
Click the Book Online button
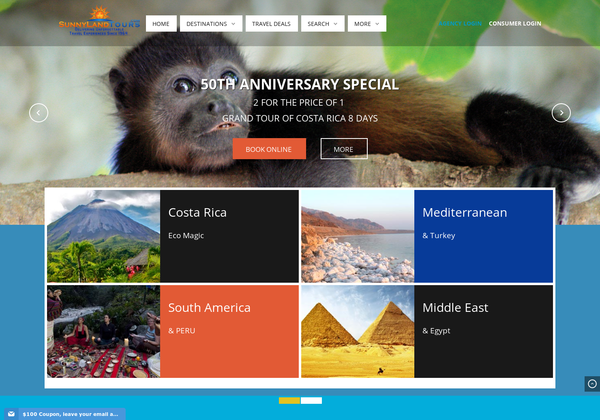coord(269,149)
